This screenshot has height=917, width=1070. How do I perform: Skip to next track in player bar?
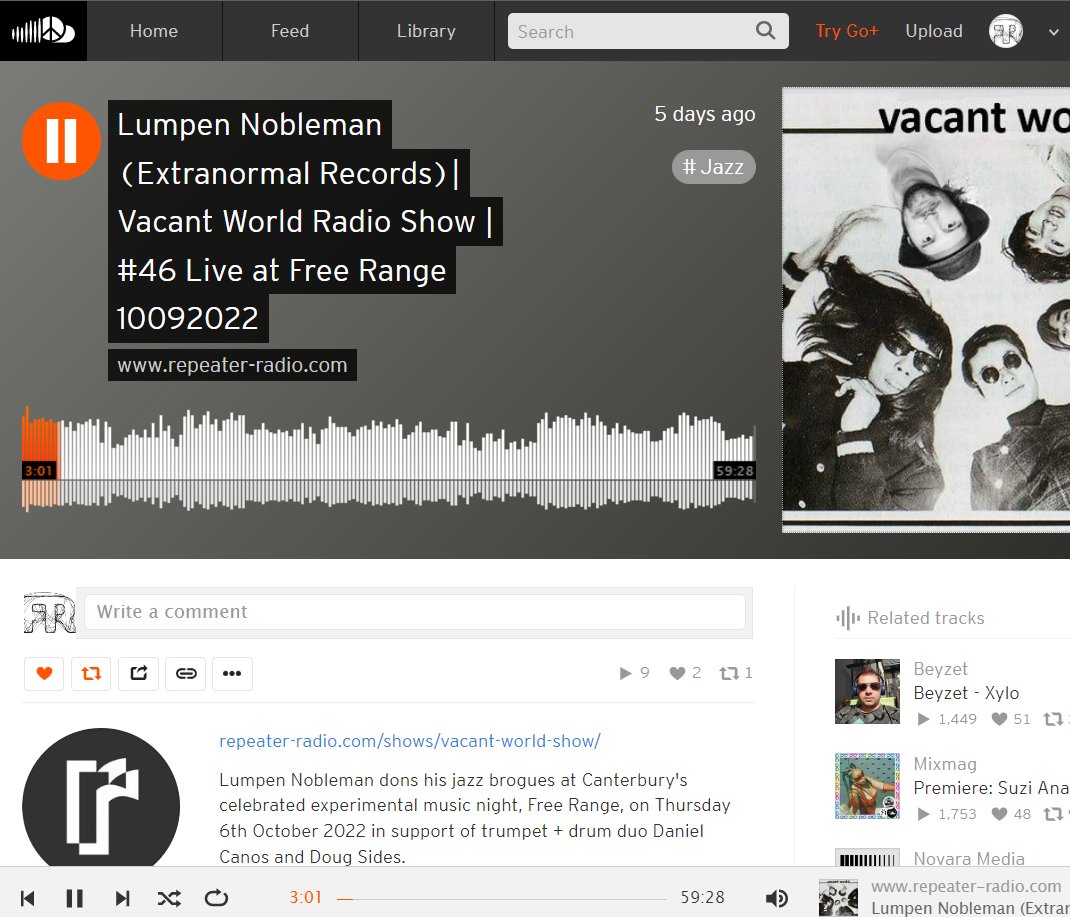point(122,898)
